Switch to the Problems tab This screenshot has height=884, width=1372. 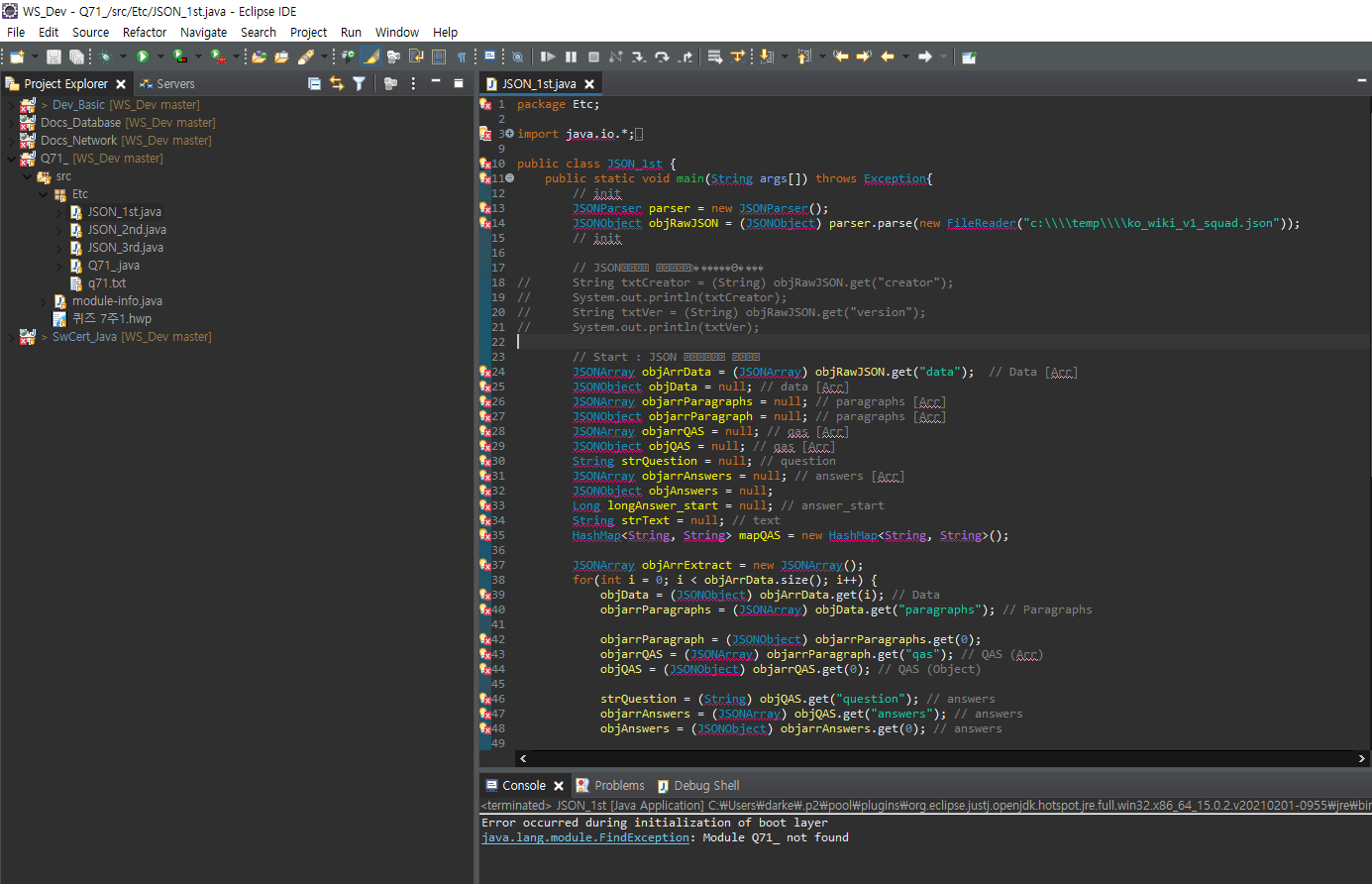[x=618, y=786]
